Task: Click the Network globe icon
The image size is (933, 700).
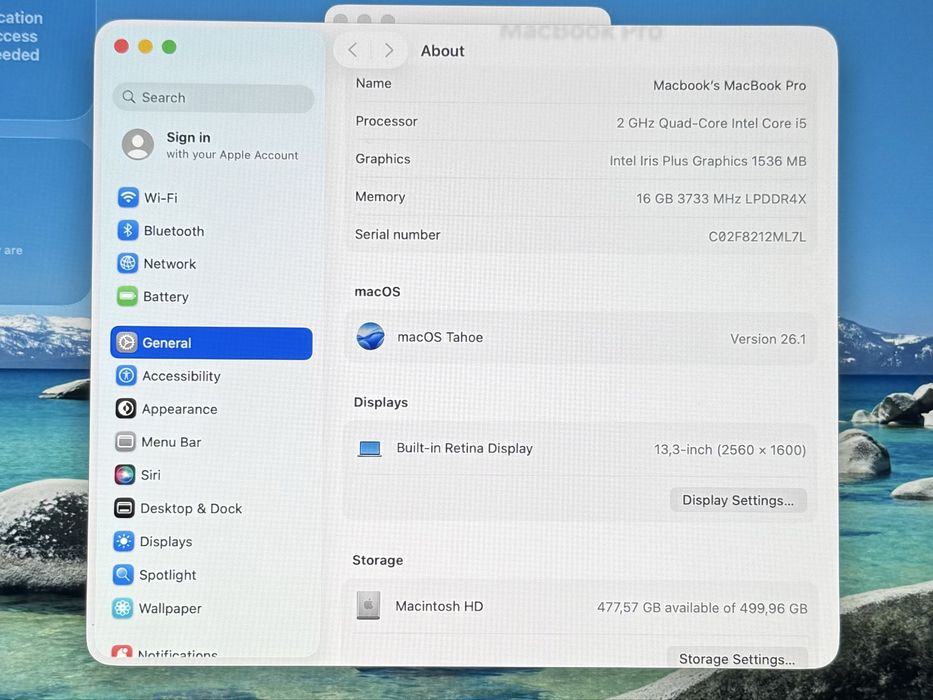Action: (127, 263)
